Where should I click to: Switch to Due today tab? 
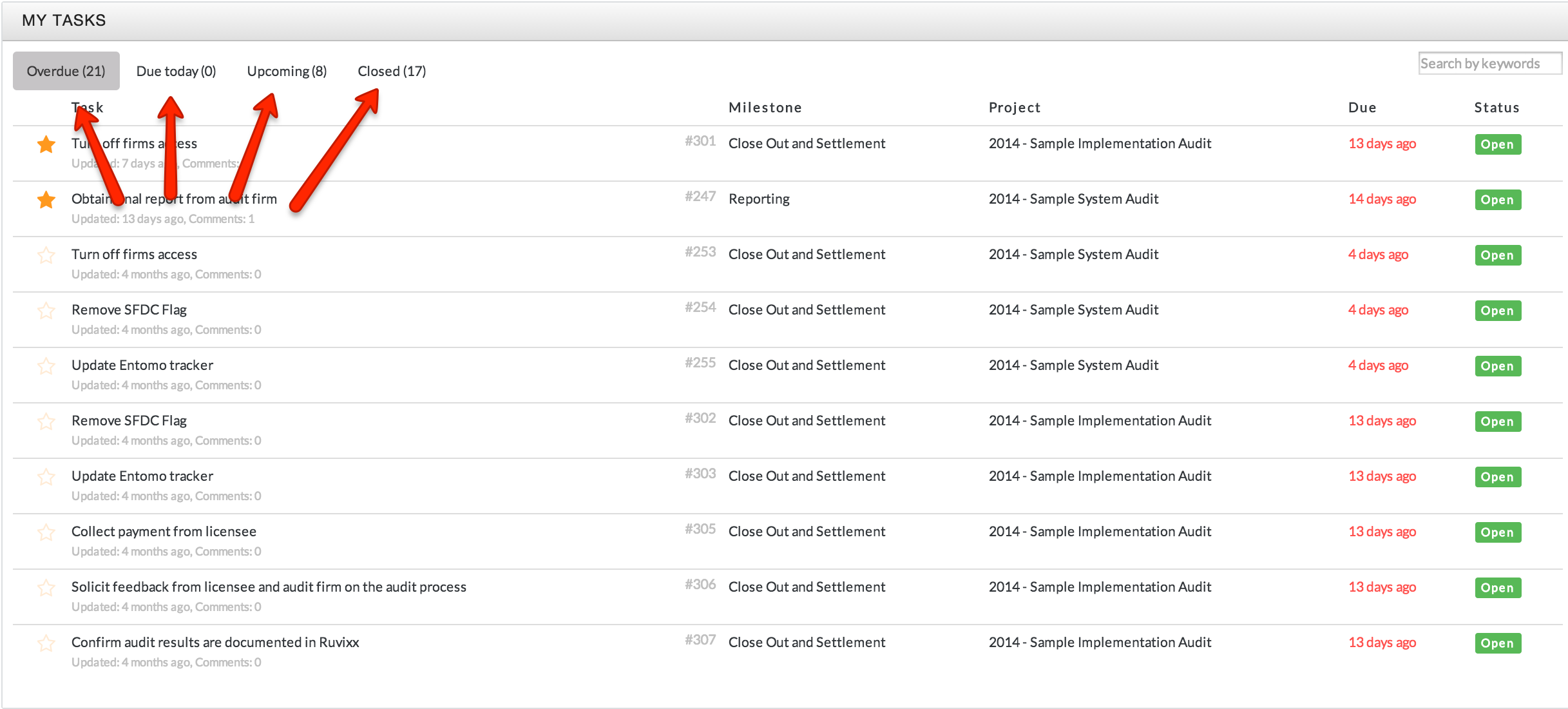coord(176,71)
